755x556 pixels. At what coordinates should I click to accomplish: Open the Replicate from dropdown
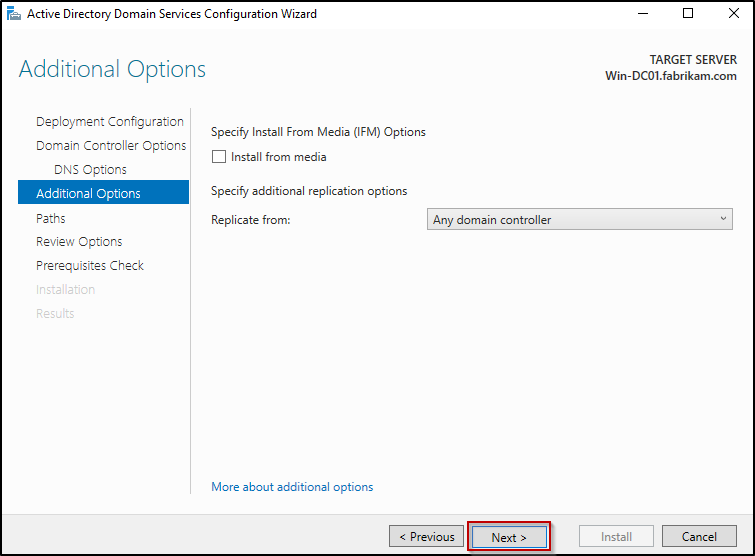tap(579, 220)
